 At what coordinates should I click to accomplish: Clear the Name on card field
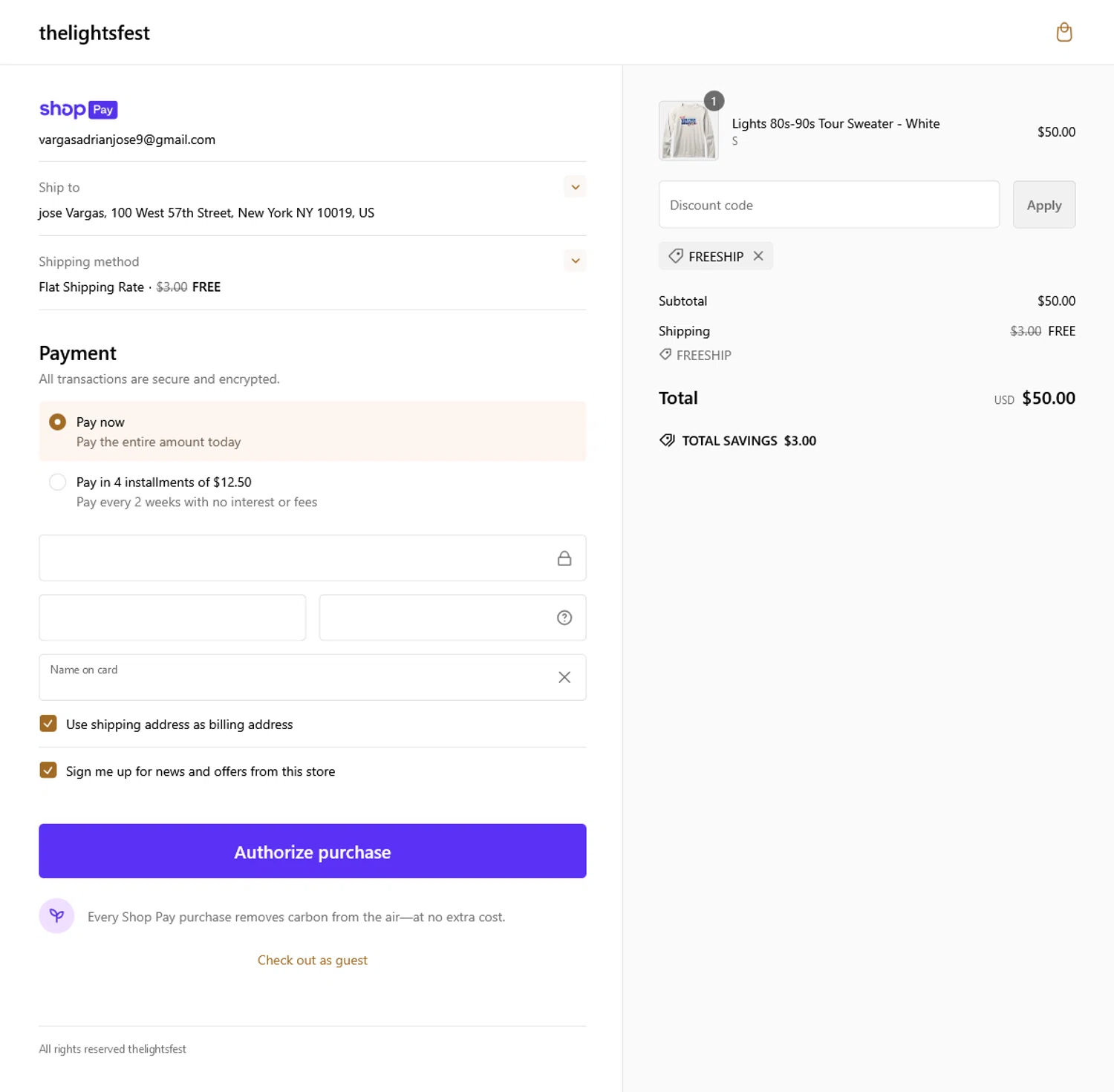tap(564, 677)
